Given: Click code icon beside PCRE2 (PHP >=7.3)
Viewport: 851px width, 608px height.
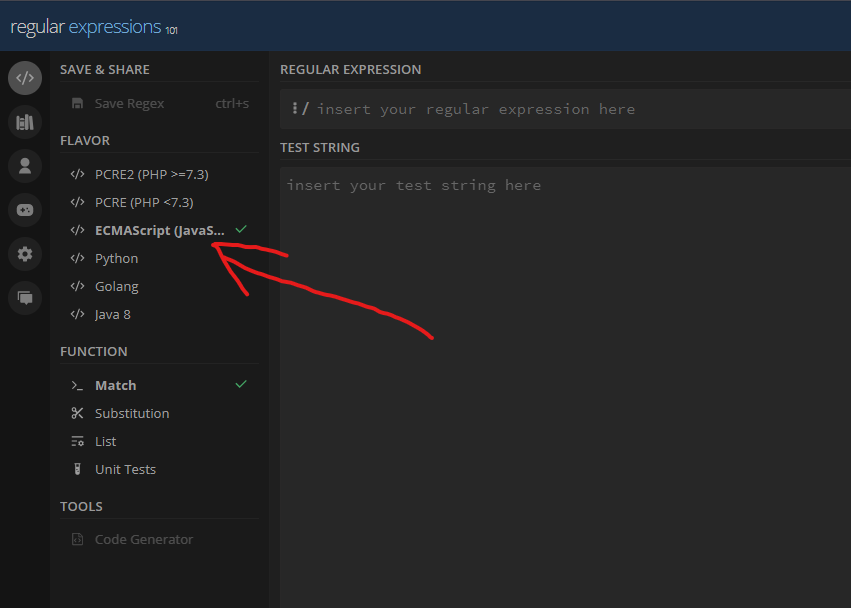Looking at the screenshot, I should 78,174.
